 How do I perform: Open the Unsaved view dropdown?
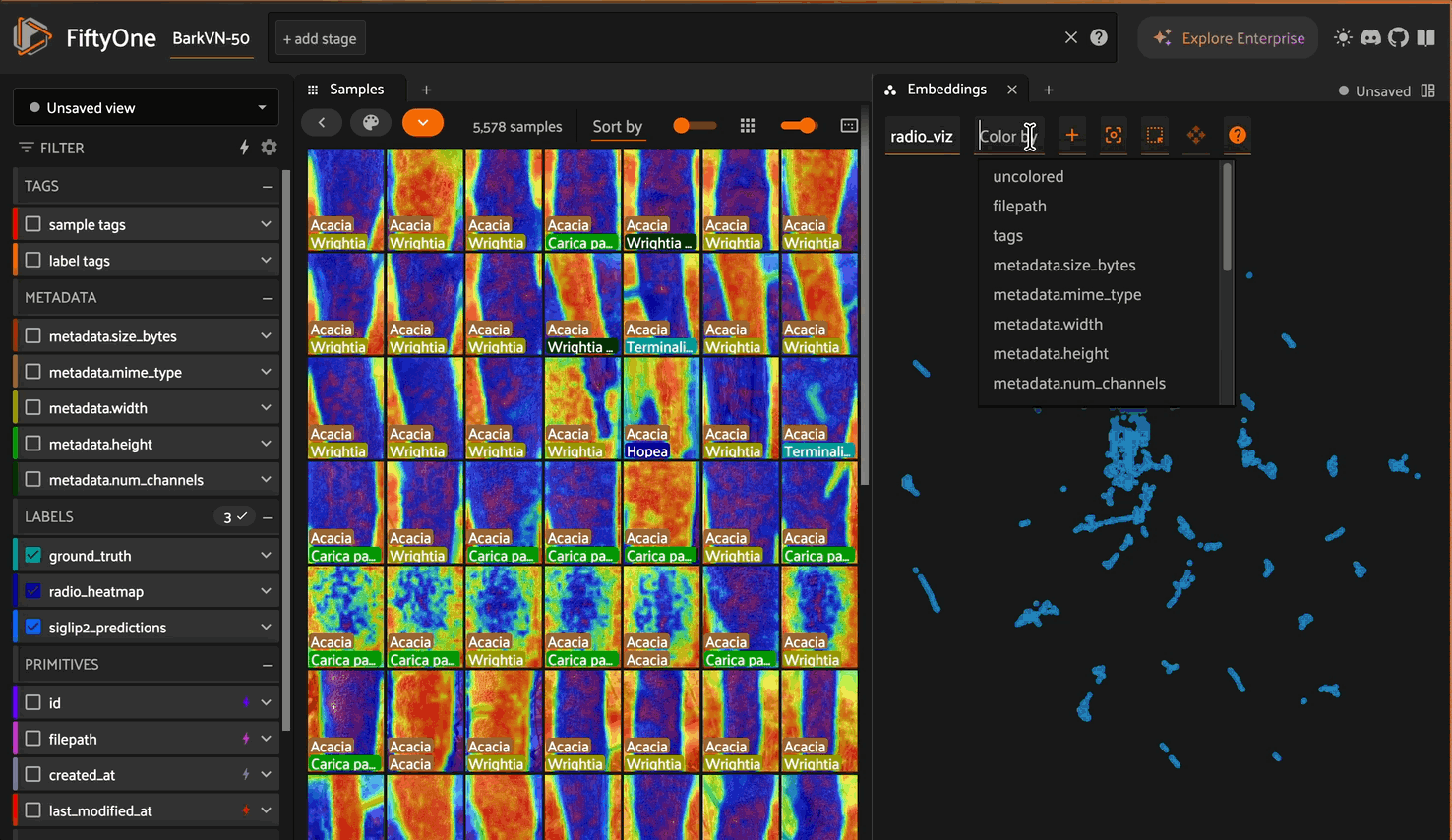click(x=146, y=108)
